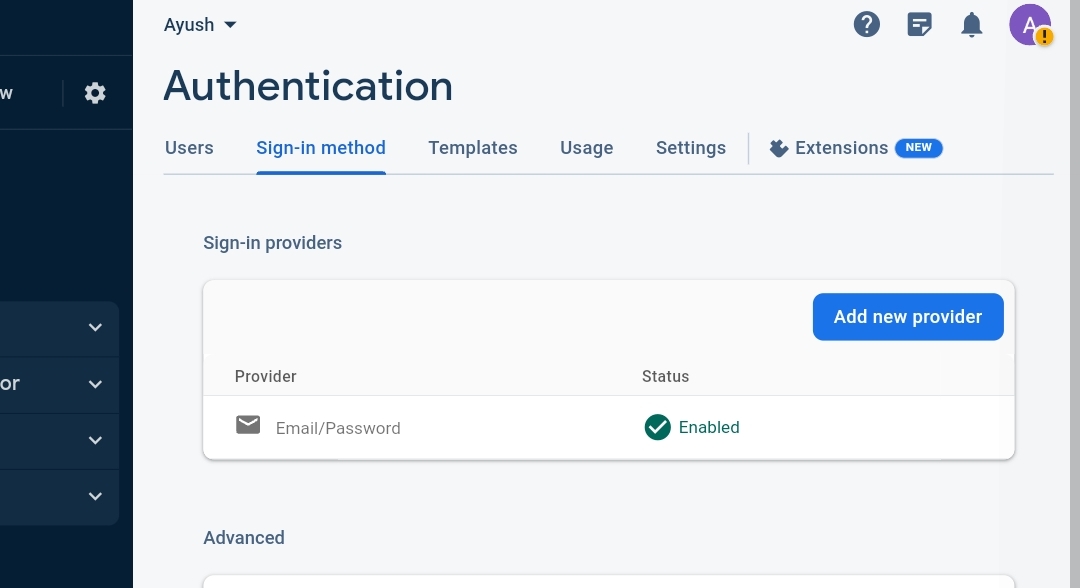Screen dimensions: 1080x588
Task: Expand the Ayush project dropdown
Action: (x=200, y=25)
